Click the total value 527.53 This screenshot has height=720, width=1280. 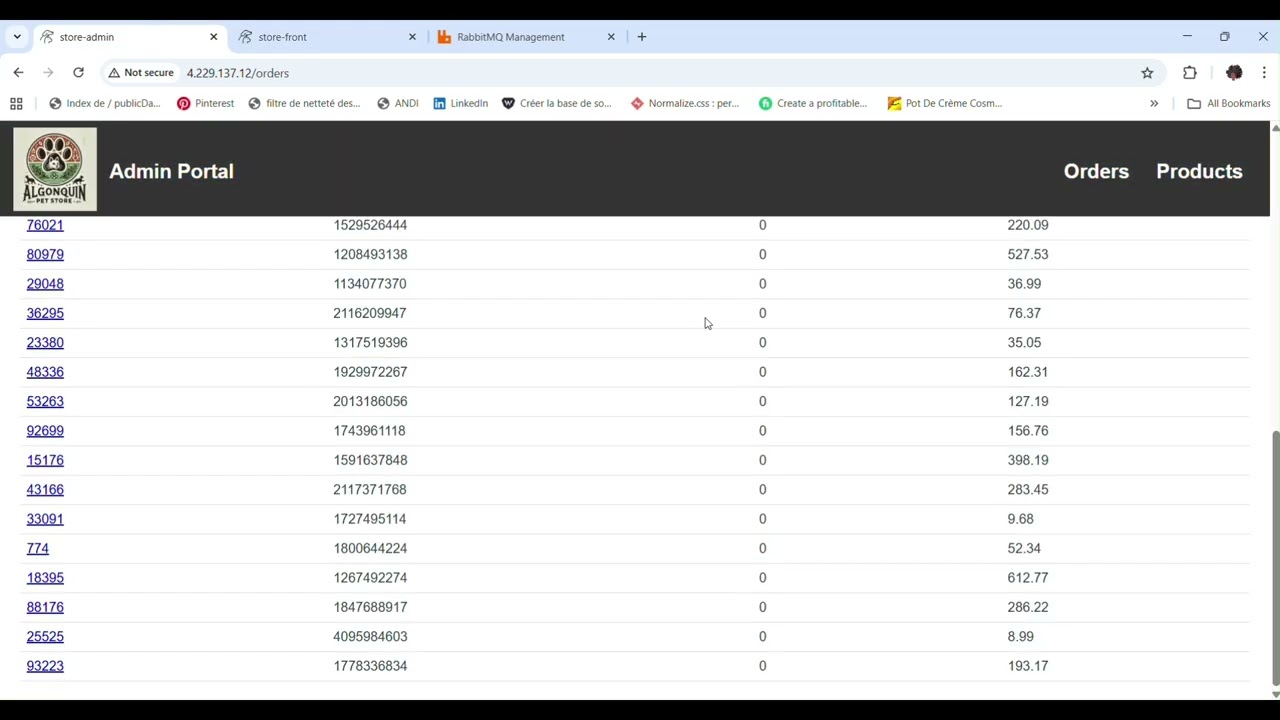pyautogui.click(x=1028, y=254)
